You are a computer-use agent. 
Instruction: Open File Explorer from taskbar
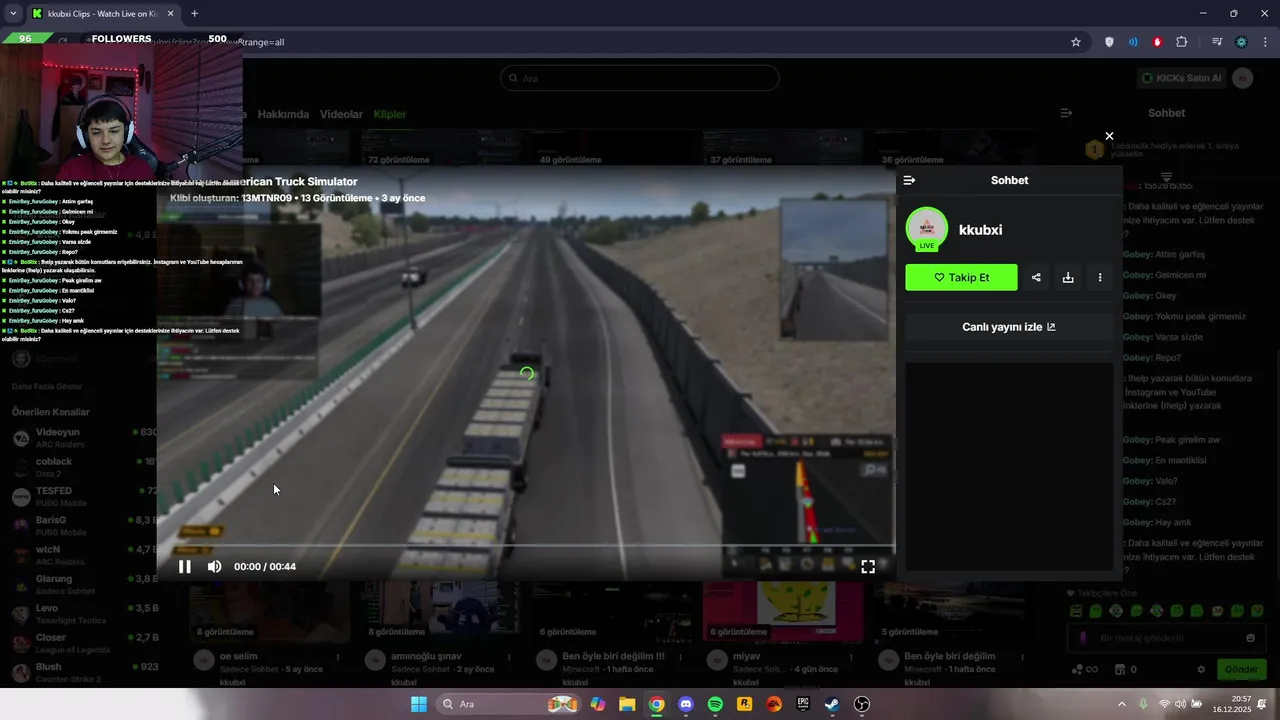(627, 704)
